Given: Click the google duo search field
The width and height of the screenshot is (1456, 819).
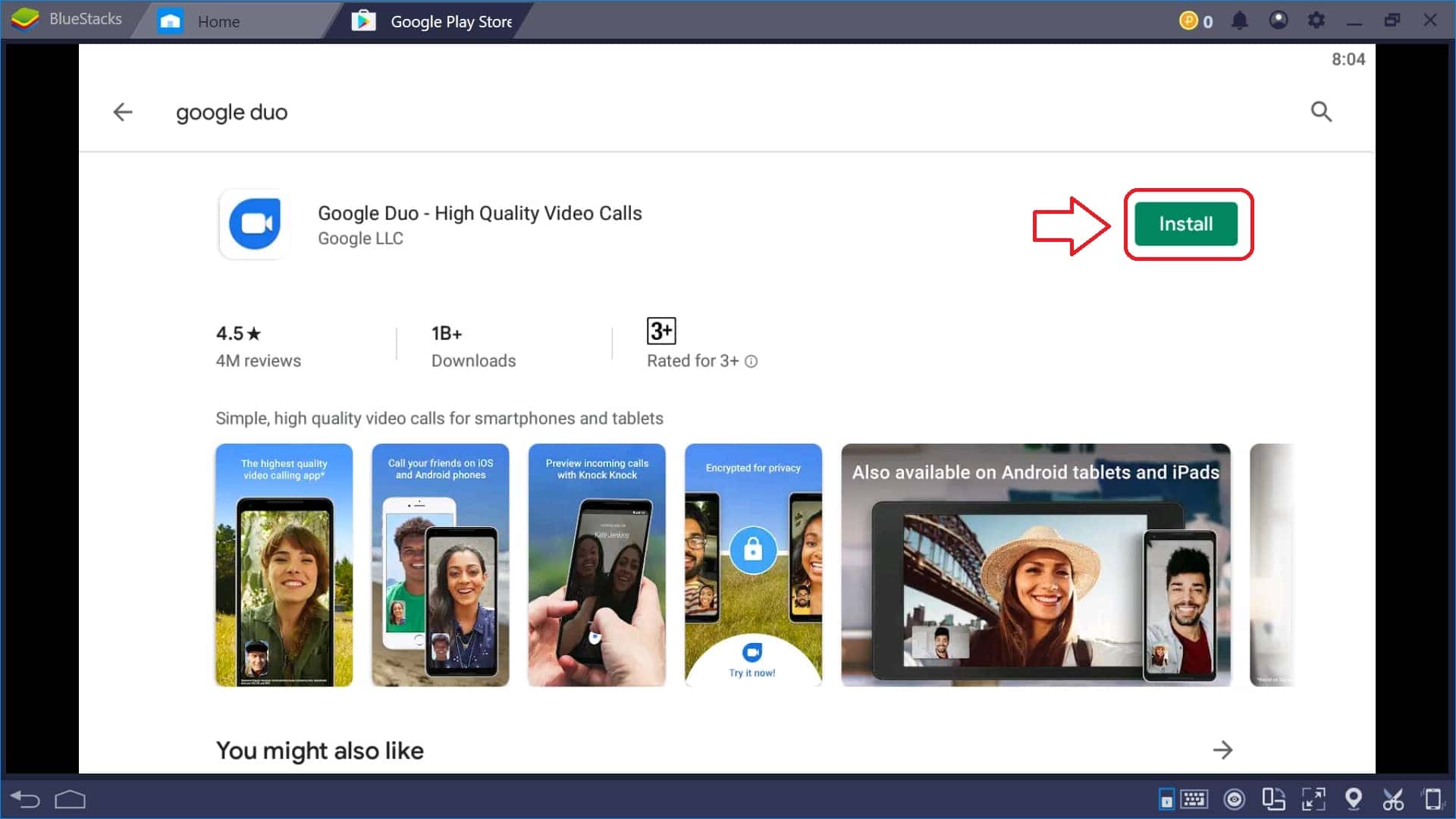Looking at the screenshot, I should point(232,112).
